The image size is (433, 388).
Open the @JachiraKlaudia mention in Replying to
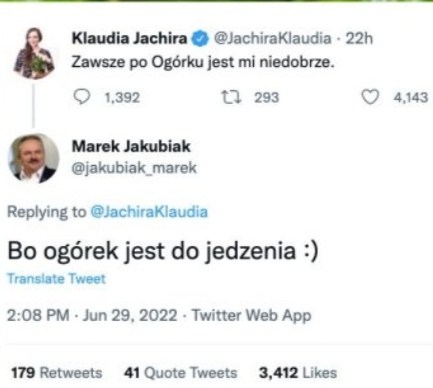149,212
